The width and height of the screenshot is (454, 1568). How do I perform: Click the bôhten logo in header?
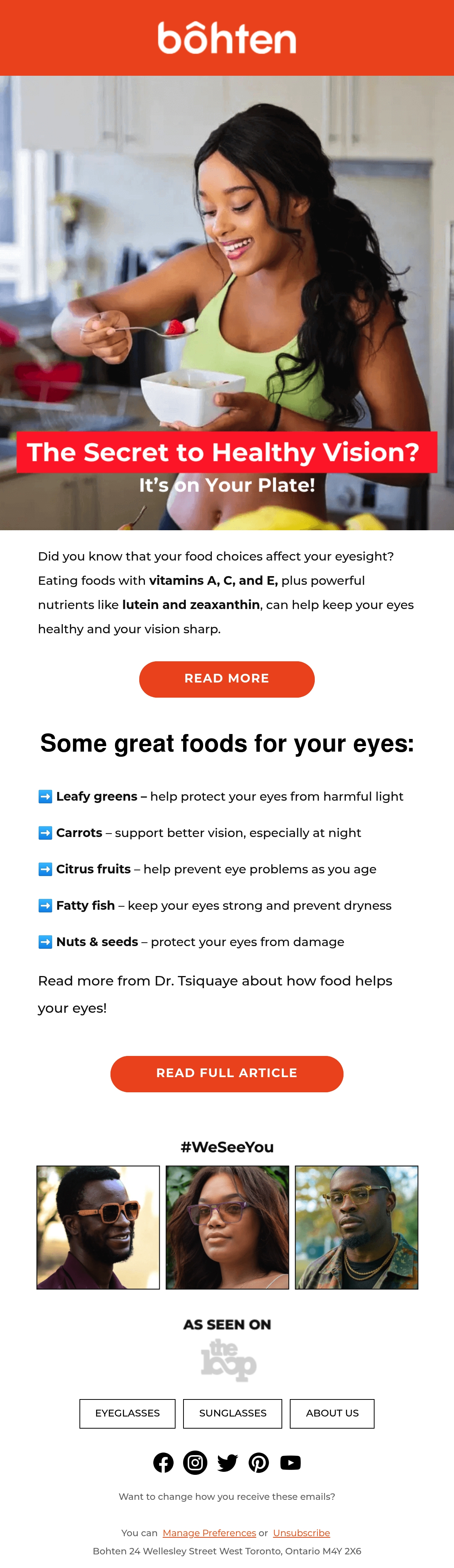[227, 38]
